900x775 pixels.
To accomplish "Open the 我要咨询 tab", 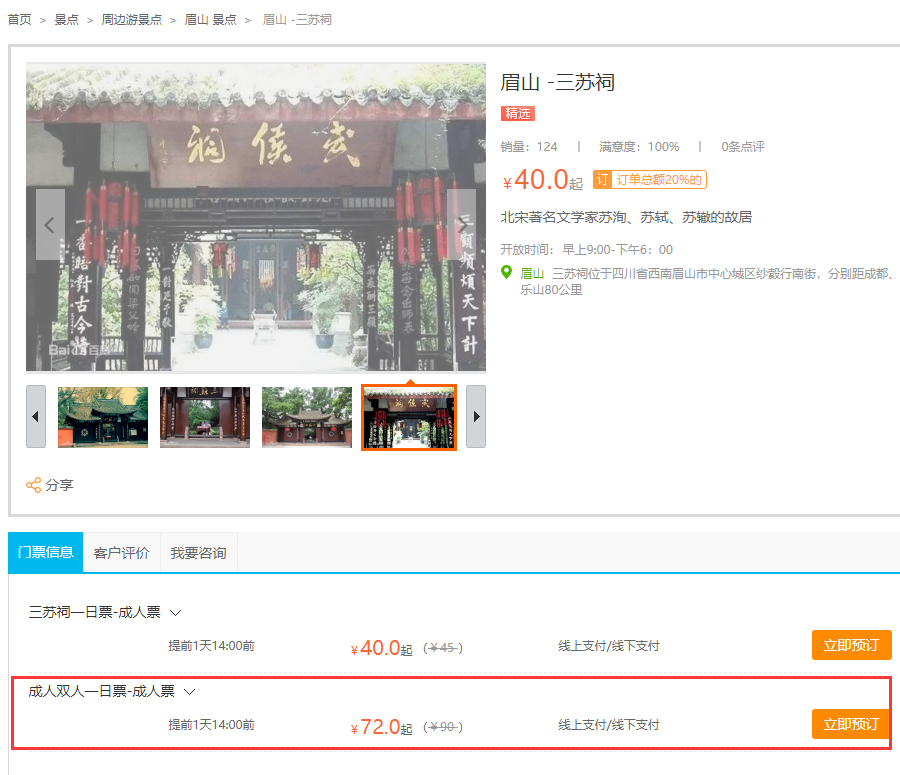I will pyautogui.click(x=198, y=553).
